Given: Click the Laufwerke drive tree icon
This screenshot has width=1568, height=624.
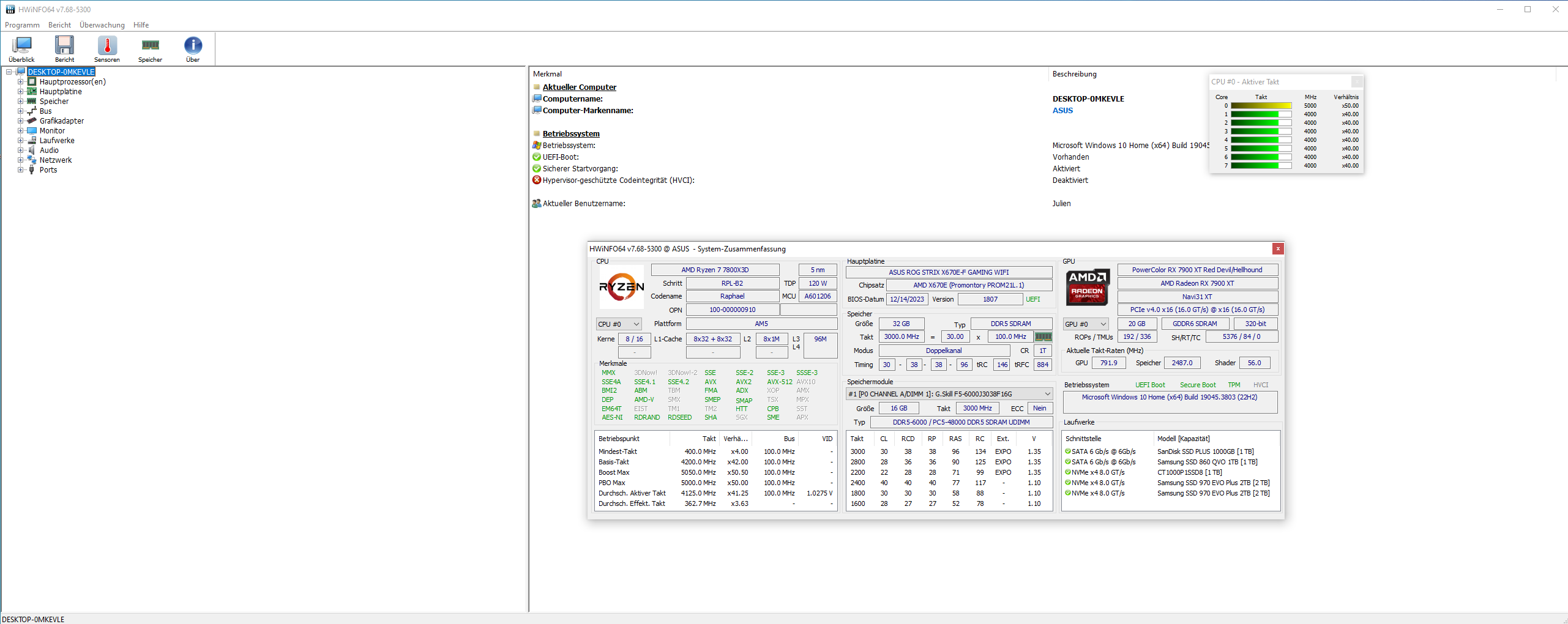Looking at the screenshot, I should coord(32,140).
